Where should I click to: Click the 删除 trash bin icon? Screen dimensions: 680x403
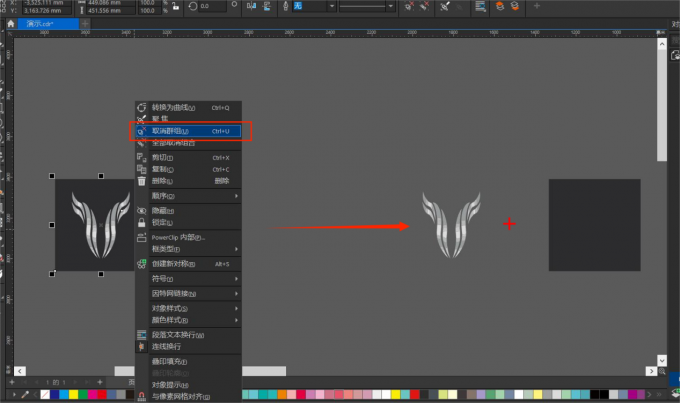pos(142,181)
